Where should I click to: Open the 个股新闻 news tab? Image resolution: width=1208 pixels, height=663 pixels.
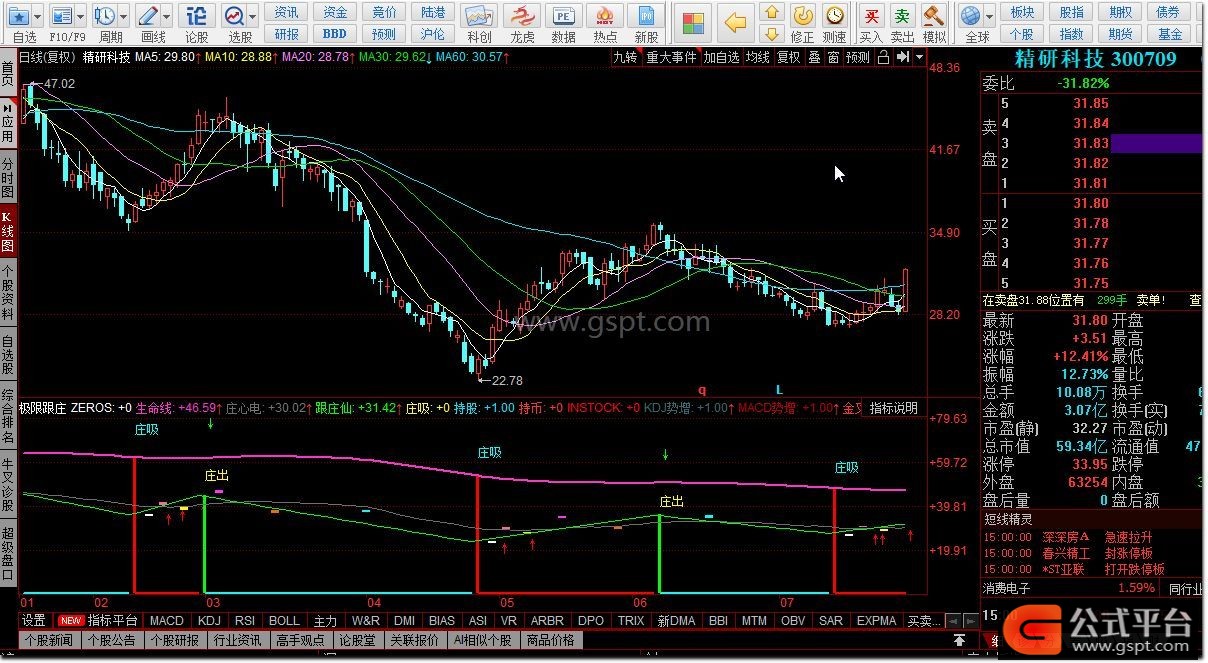49,640
